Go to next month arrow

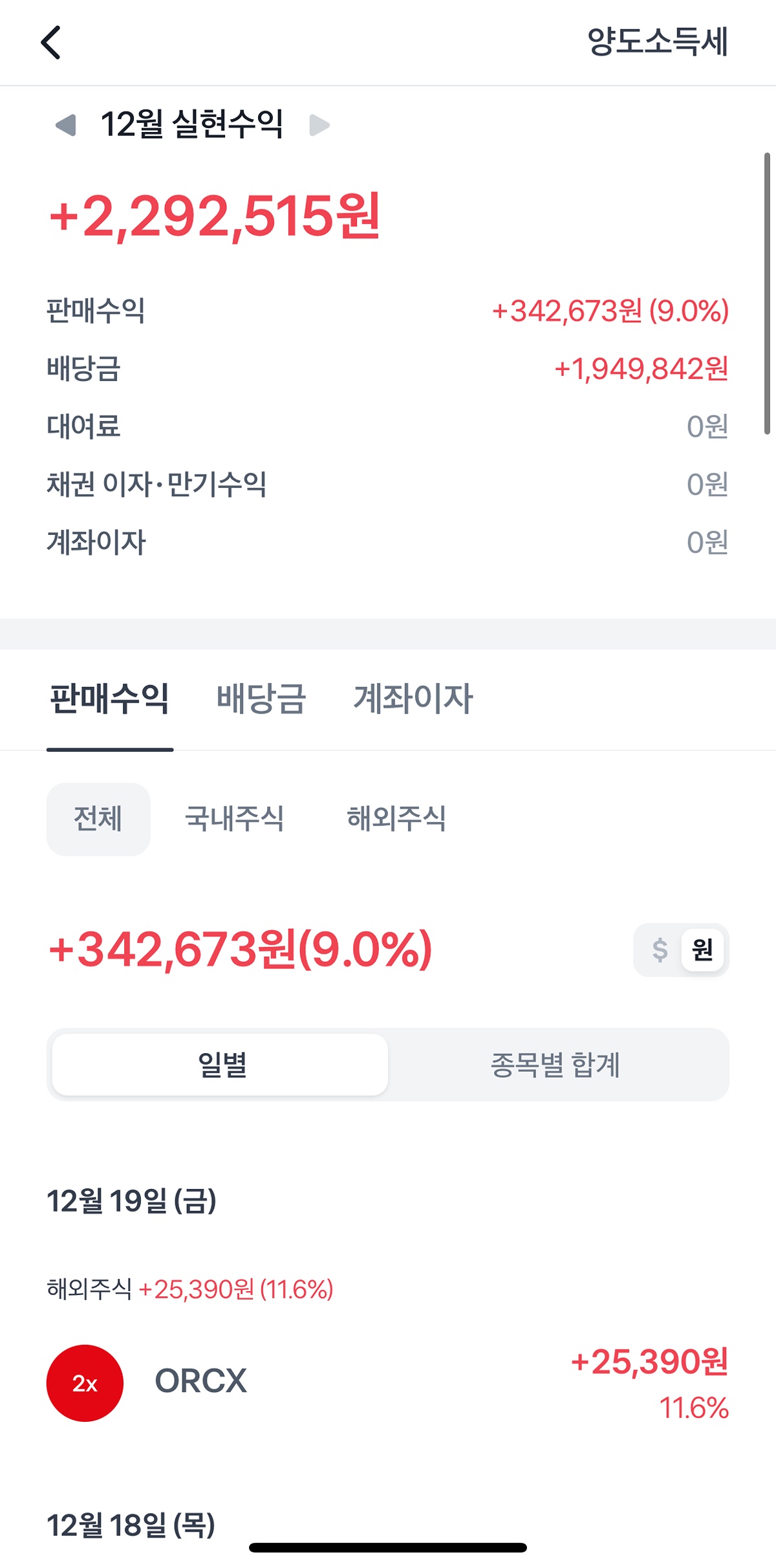319,125
